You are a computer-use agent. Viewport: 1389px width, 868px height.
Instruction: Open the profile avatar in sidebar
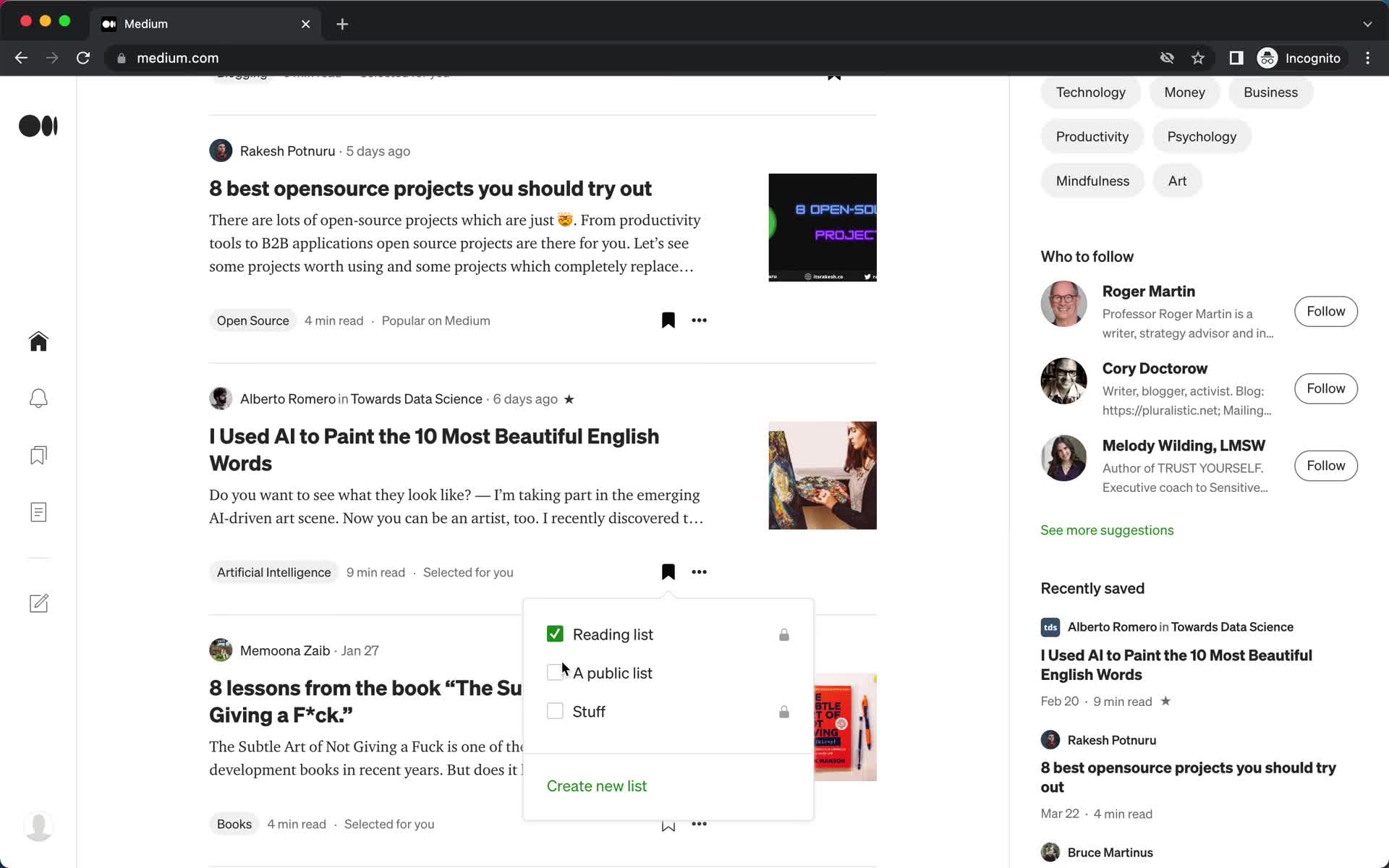click(38, 825)
